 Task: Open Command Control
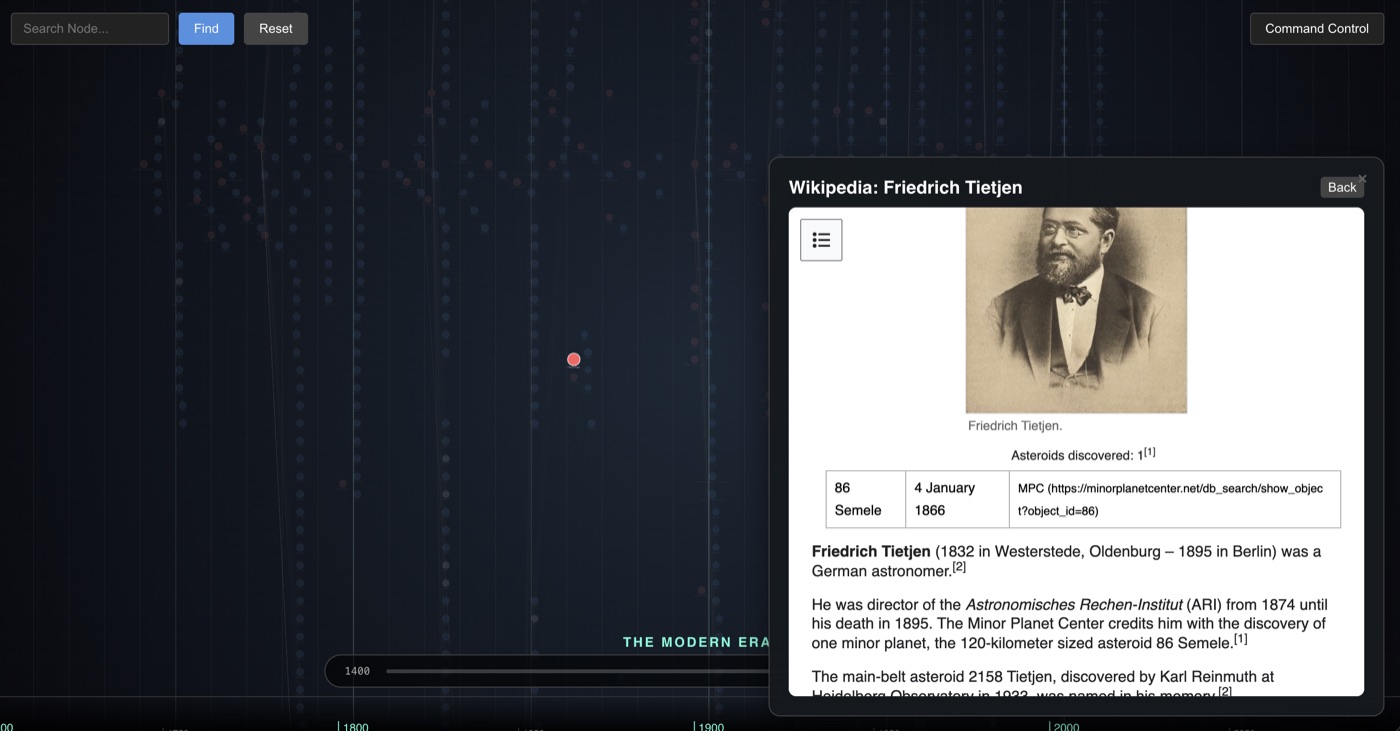click(x=1317, y=29)
